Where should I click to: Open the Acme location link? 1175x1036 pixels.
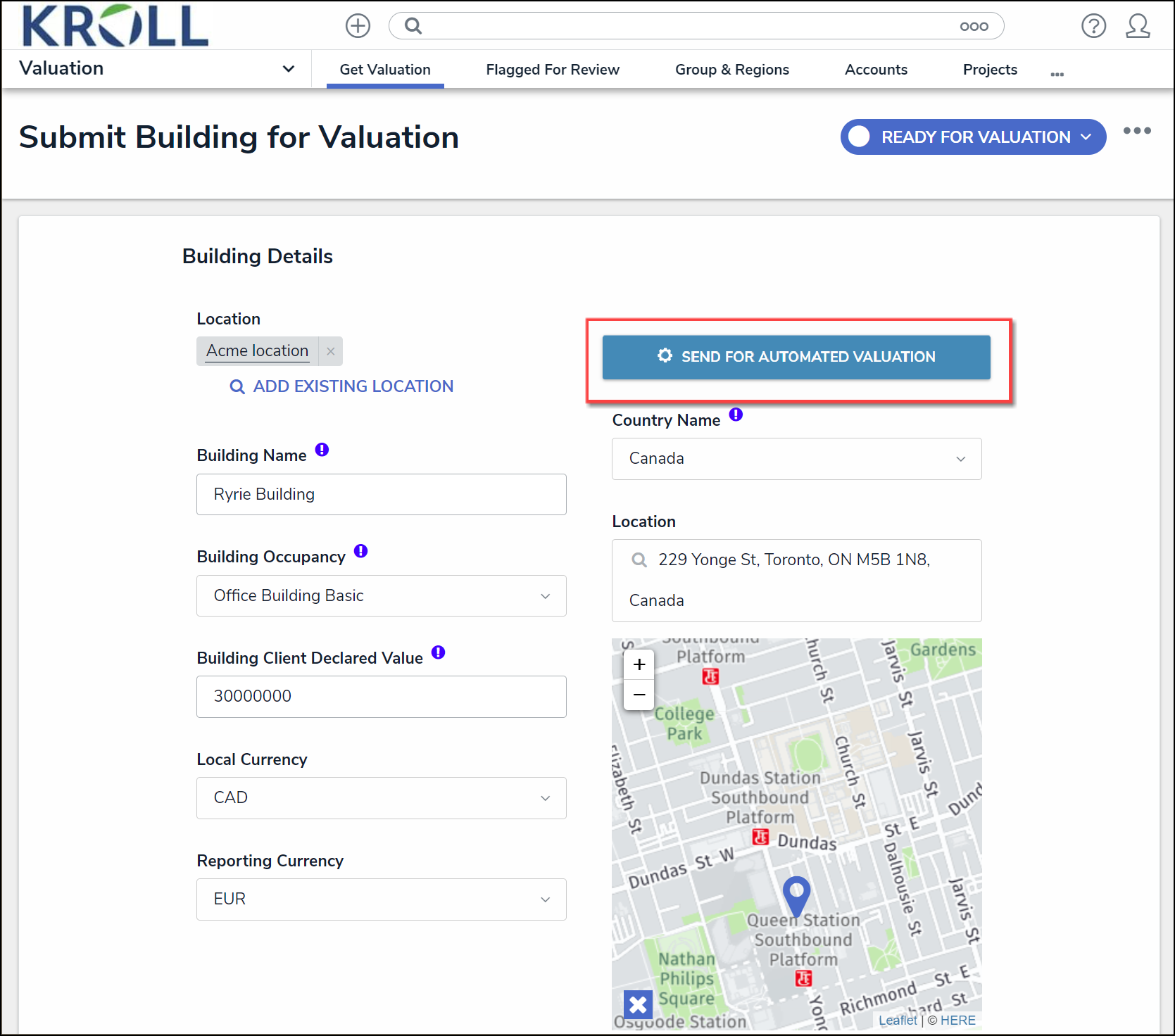coord(257,351)
